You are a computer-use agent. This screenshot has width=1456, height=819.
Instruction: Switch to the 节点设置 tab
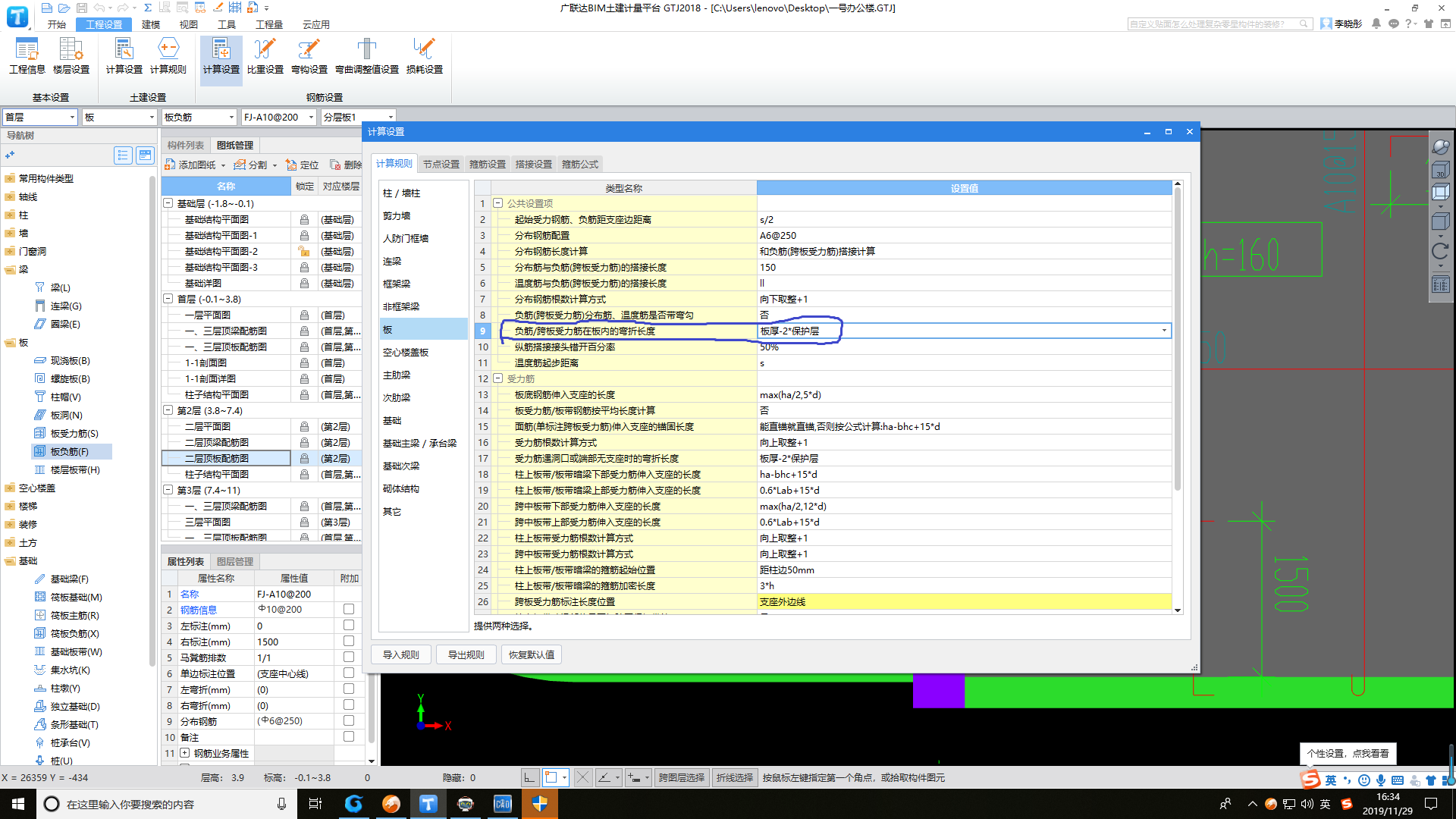(x=441, y=164)
